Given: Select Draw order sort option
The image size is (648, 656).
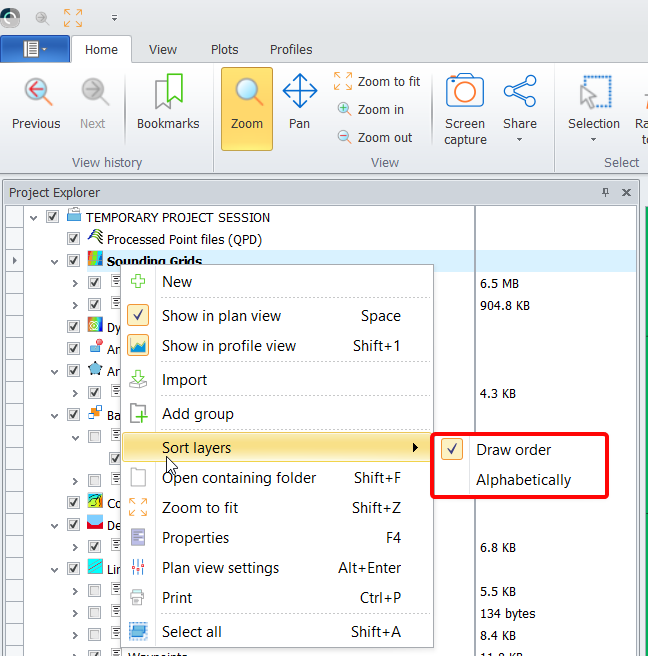Looking at the screenshot, I should tap(513, 450).
